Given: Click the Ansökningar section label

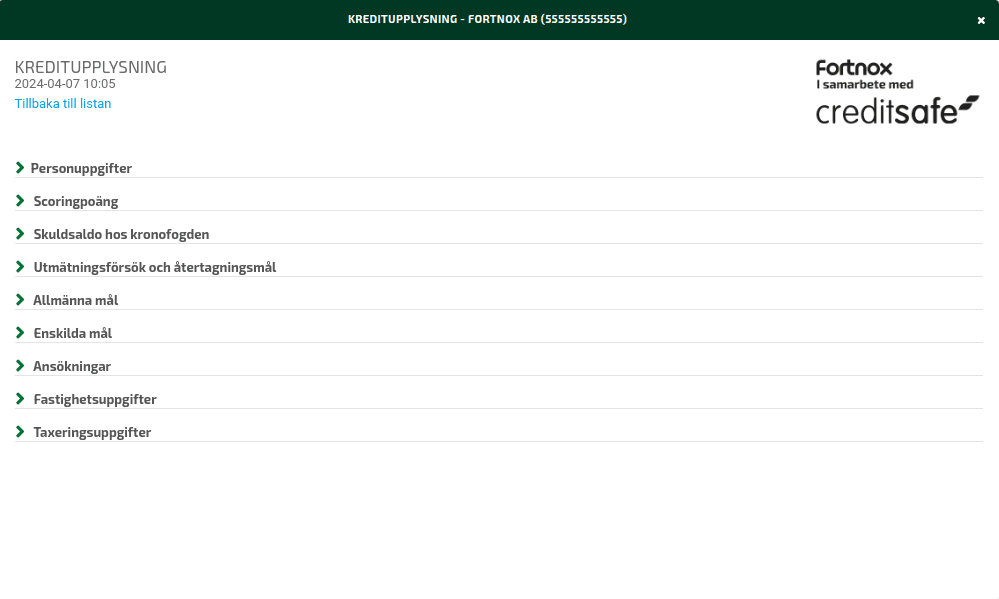Looking at the screenshot, I should coord(72,366).
